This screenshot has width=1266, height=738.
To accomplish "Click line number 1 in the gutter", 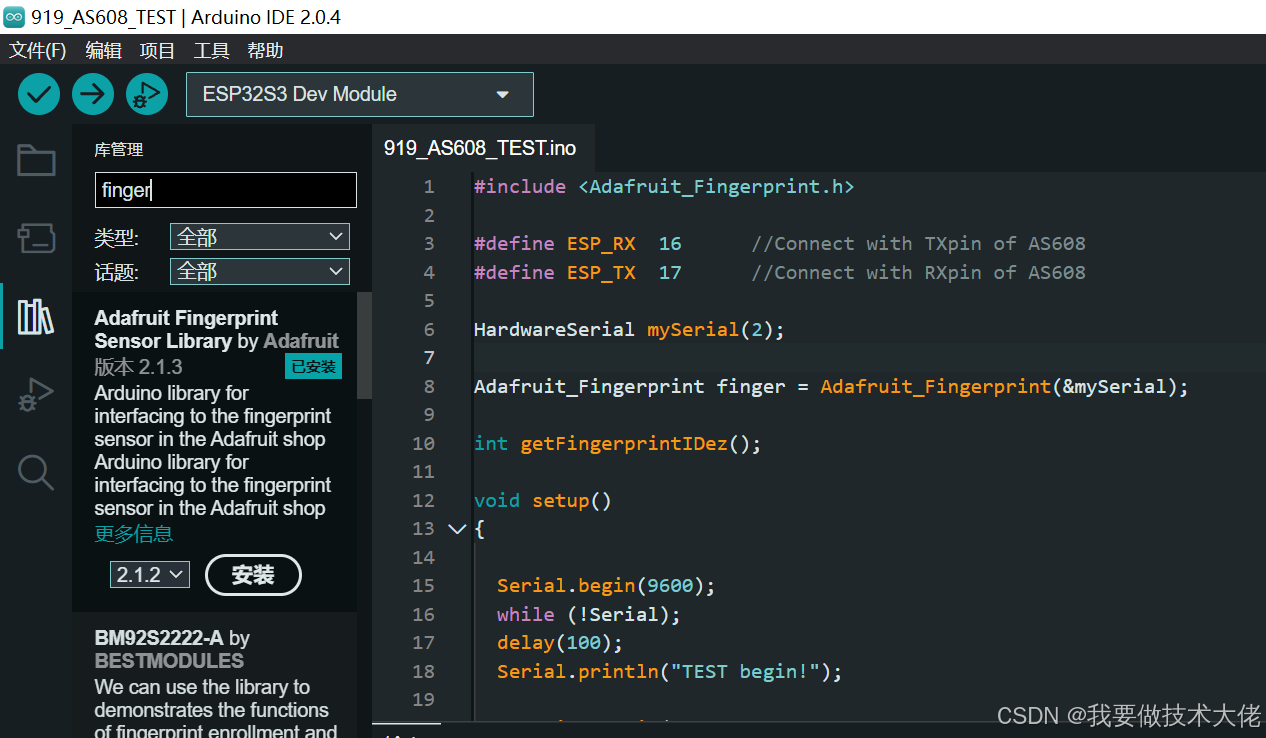I will coord(429,186).
